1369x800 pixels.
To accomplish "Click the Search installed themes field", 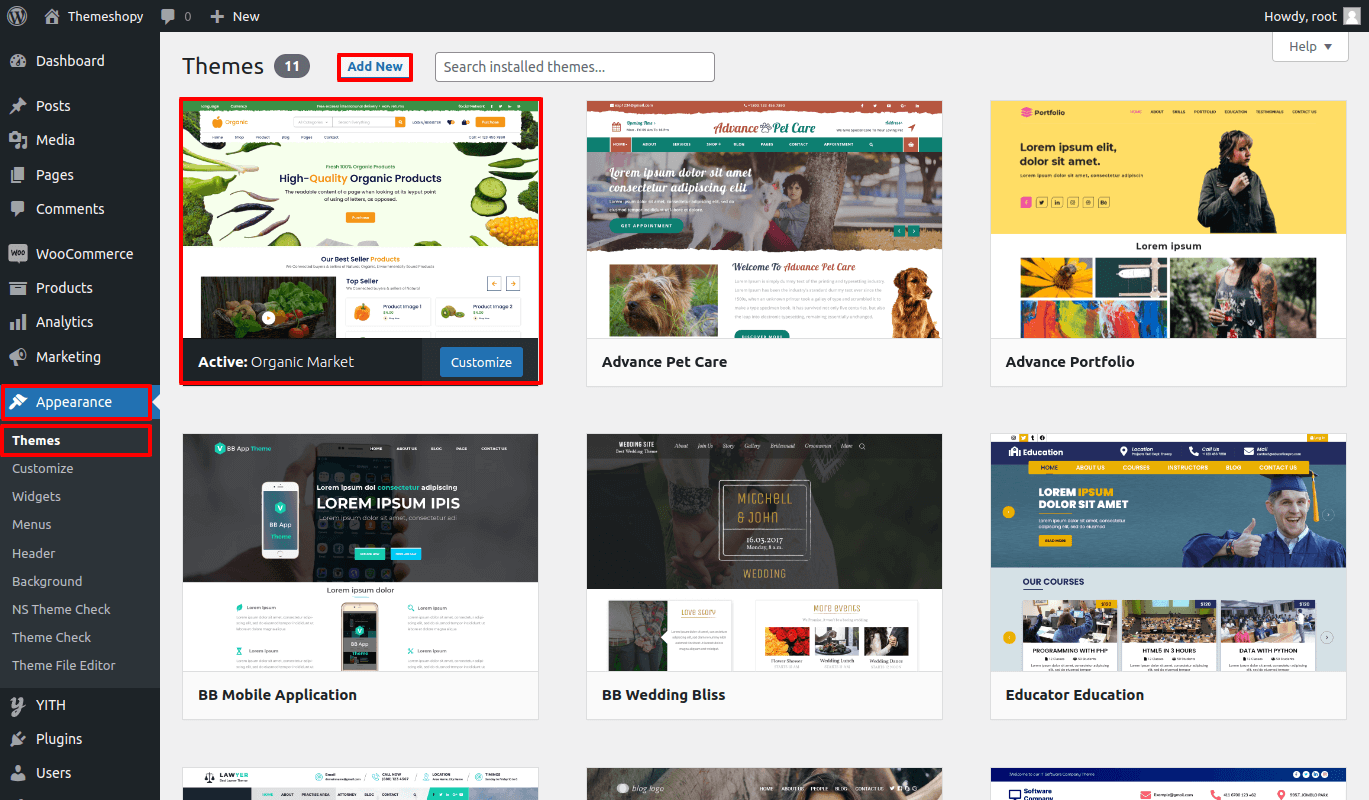I will tap(574, 67).
